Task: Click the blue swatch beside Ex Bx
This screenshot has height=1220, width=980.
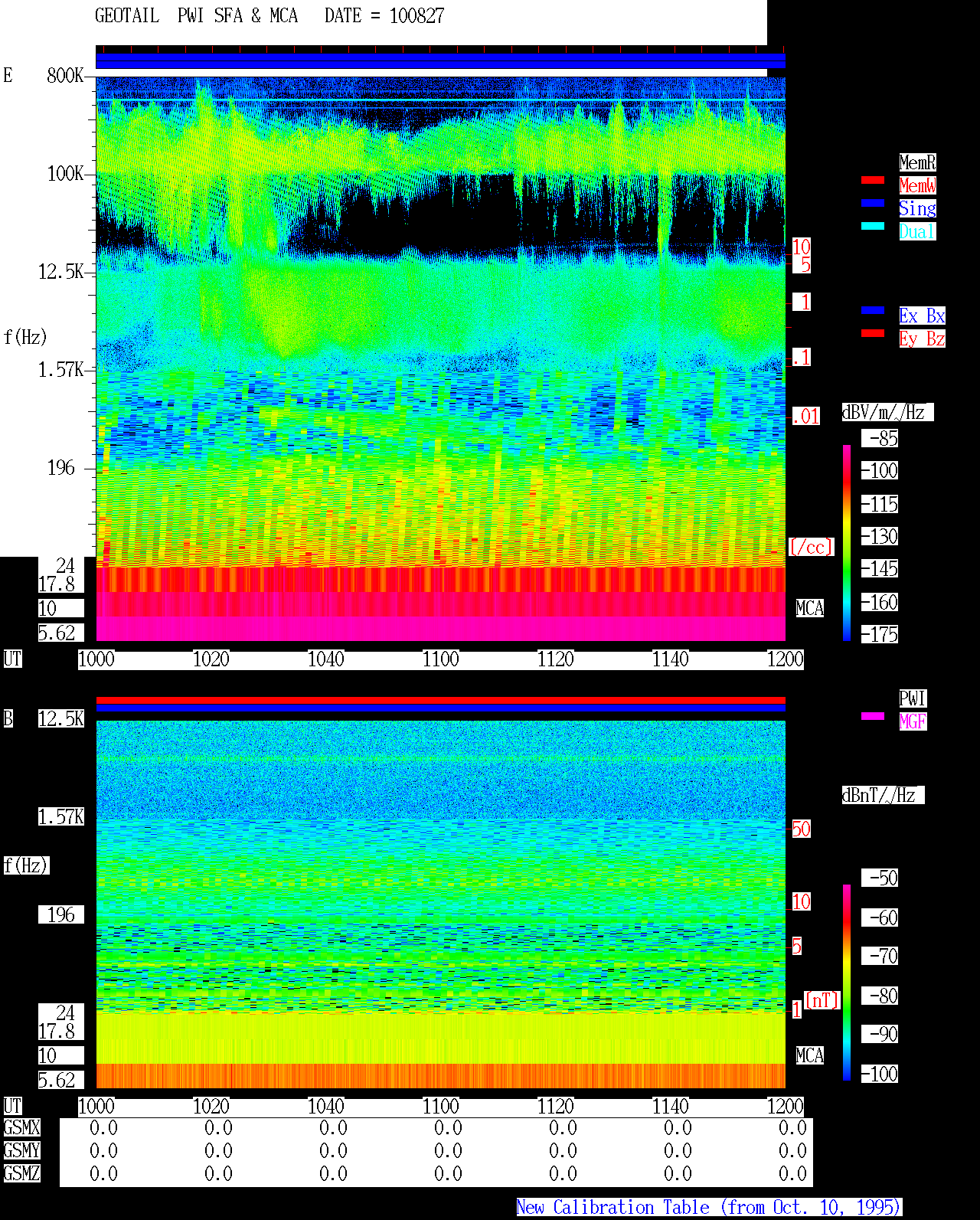Action: (x=873, y=310)
